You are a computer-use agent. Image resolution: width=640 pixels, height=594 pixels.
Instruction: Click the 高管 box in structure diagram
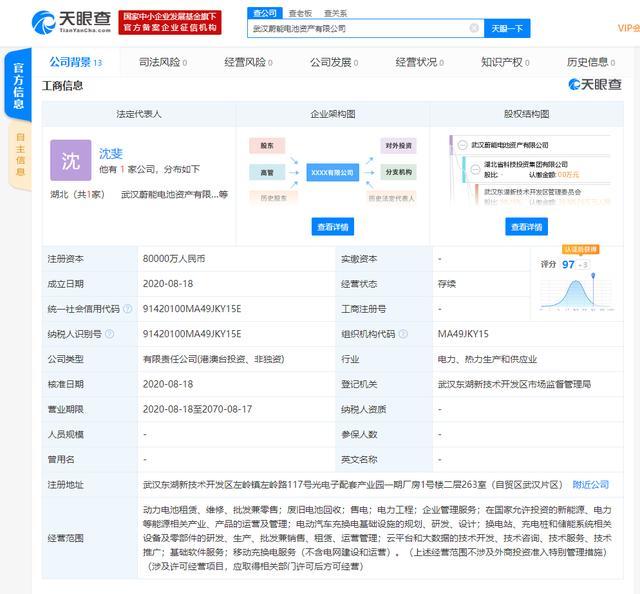267,173
